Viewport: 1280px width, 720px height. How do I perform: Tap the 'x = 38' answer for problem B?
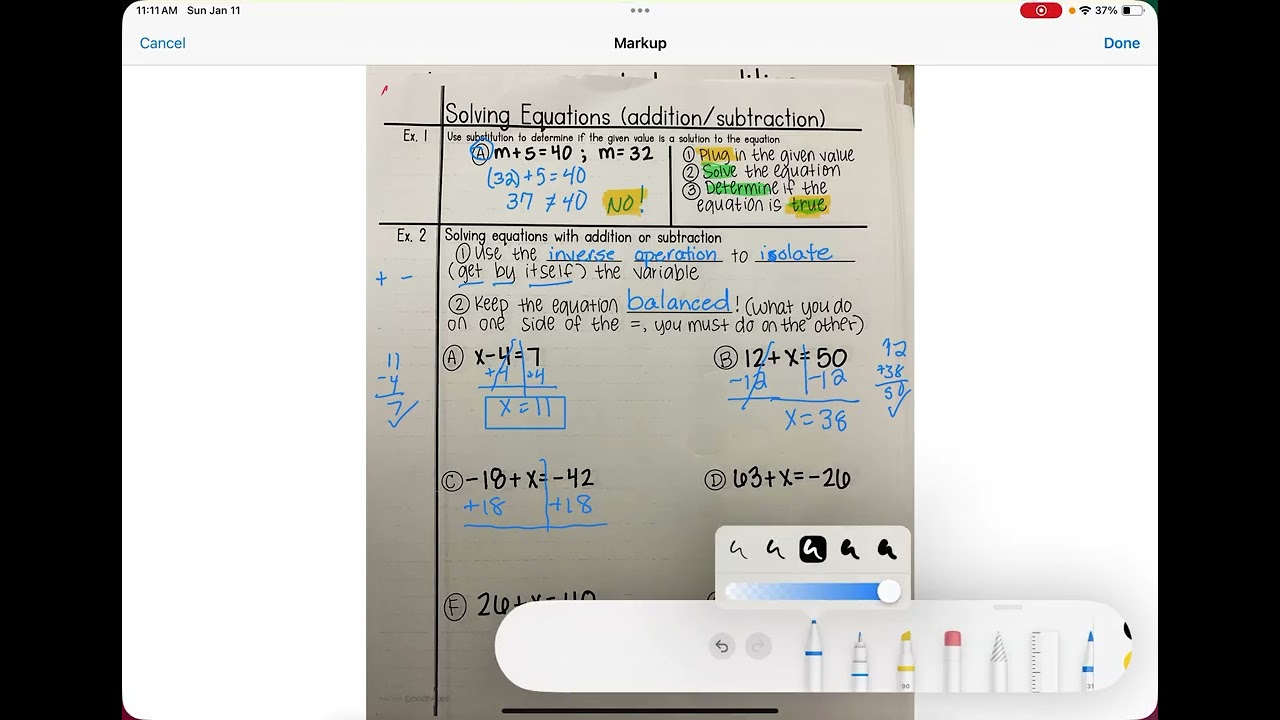pos(816,420)
